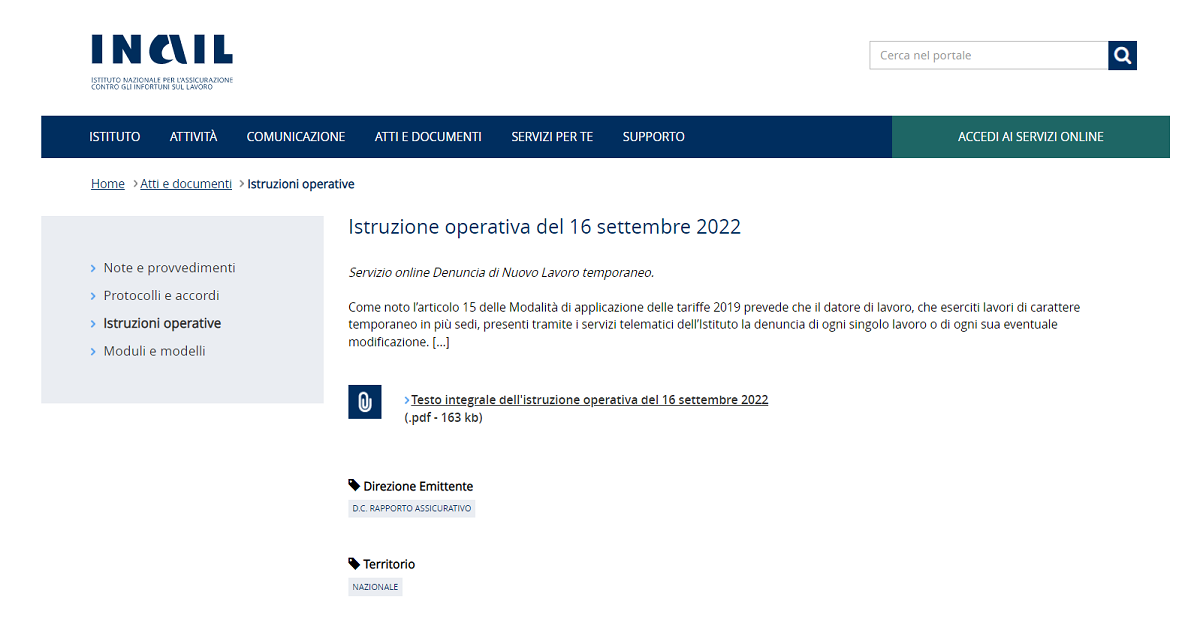Select Istruzioni operative in sidebar
The image size is (1200, 634).
[x=162, y=324]
